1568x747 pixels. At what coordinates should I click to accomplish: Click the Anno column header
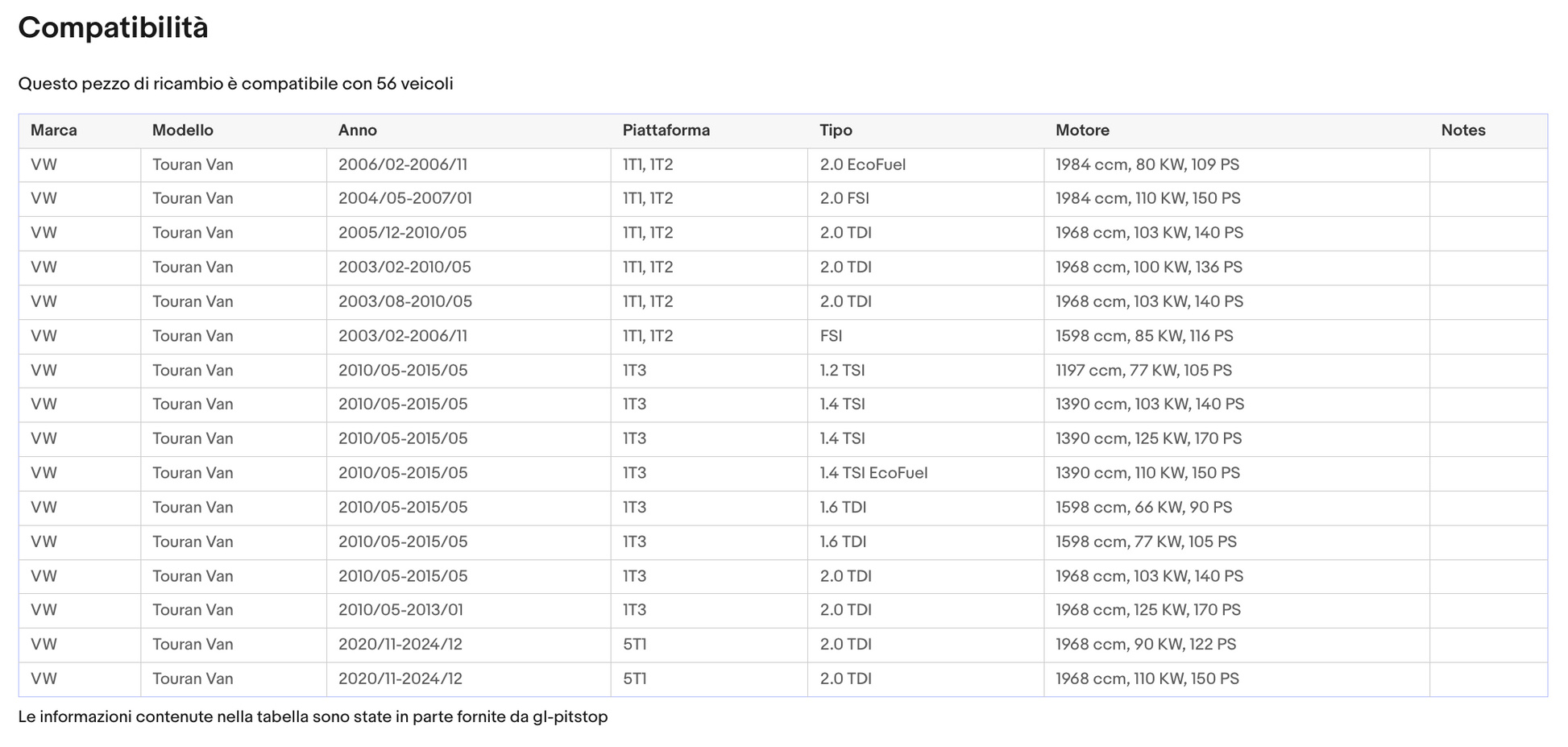[358, 131]
